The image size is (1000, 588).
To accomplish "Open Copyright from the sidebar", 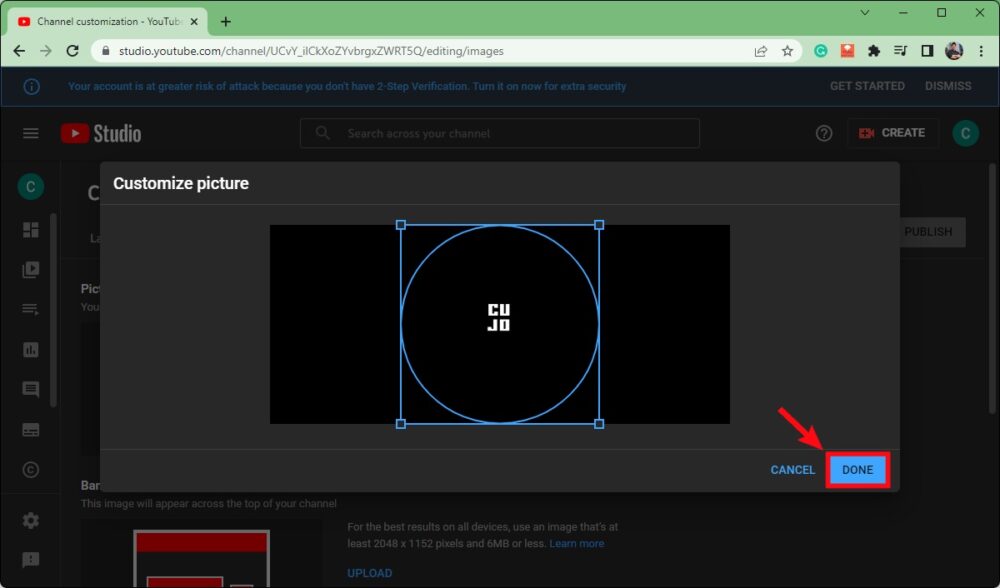I will [x=31, y=470].
